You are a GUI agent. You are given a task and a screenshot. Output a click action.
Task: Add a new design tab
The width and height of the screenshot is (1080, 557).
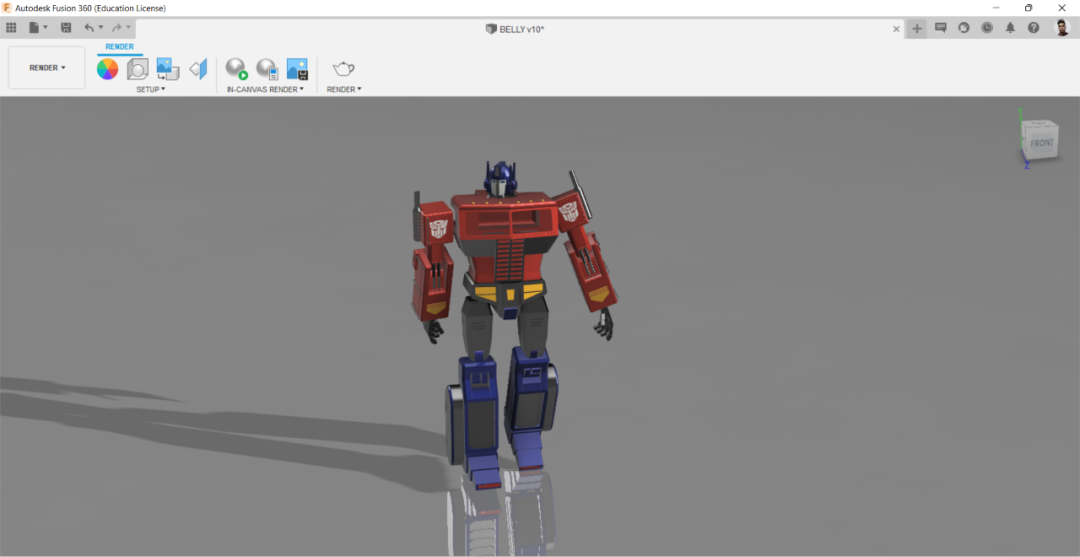coord(917,28)
